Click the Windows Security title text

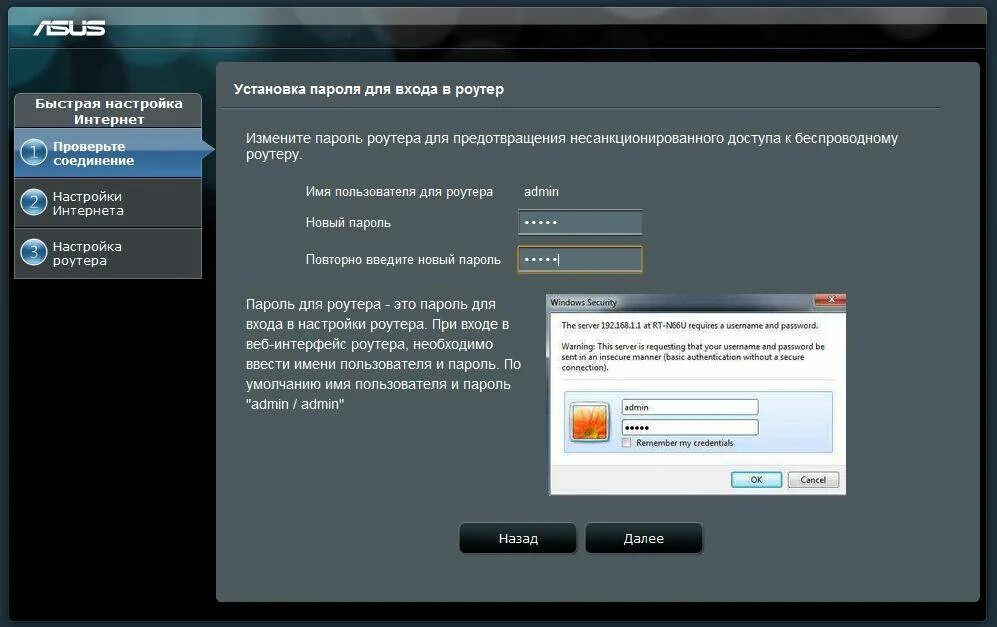pos(583,302)
